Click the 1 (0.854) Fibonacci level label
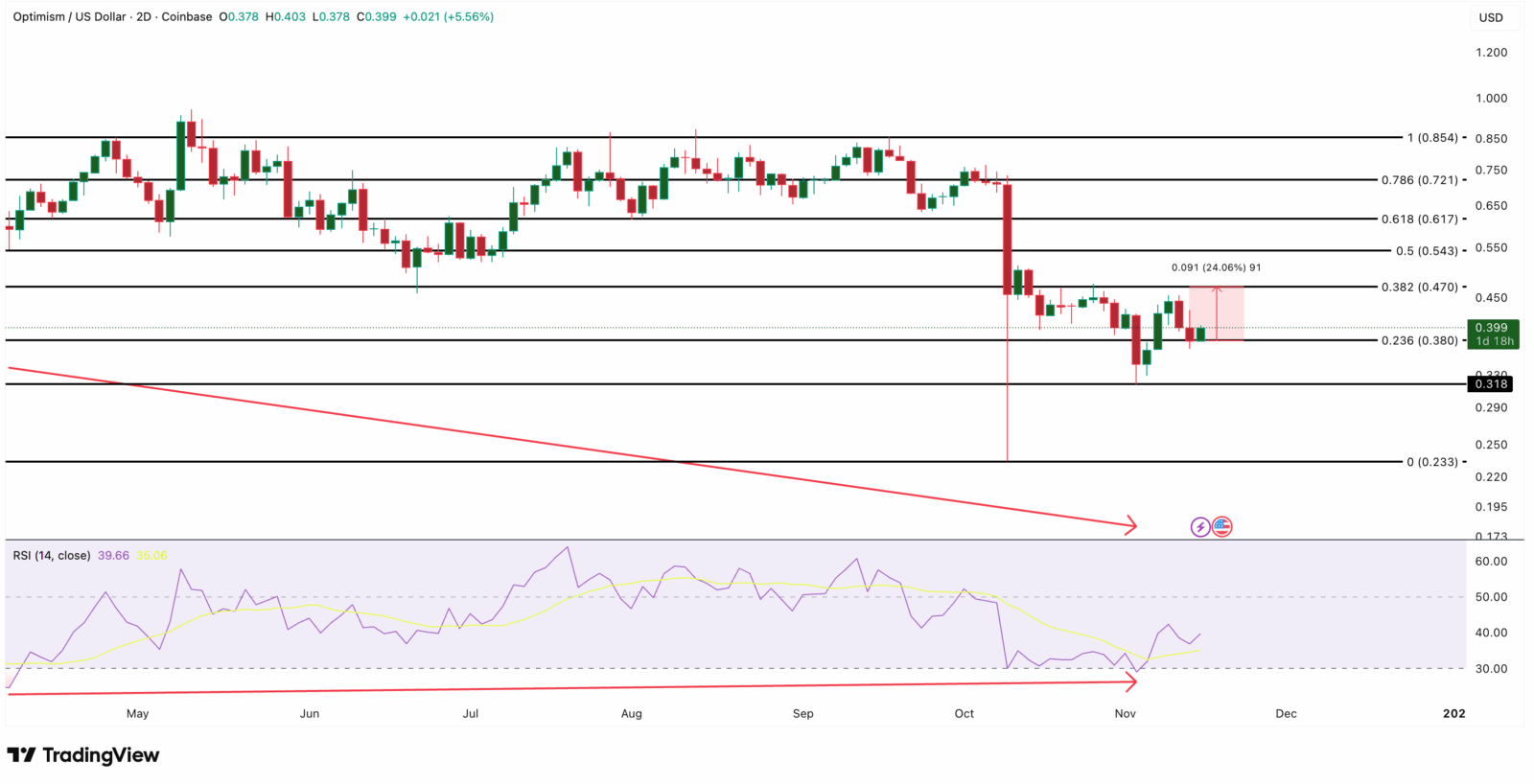Screen dimensions: 1534x784 (1431, 138)
